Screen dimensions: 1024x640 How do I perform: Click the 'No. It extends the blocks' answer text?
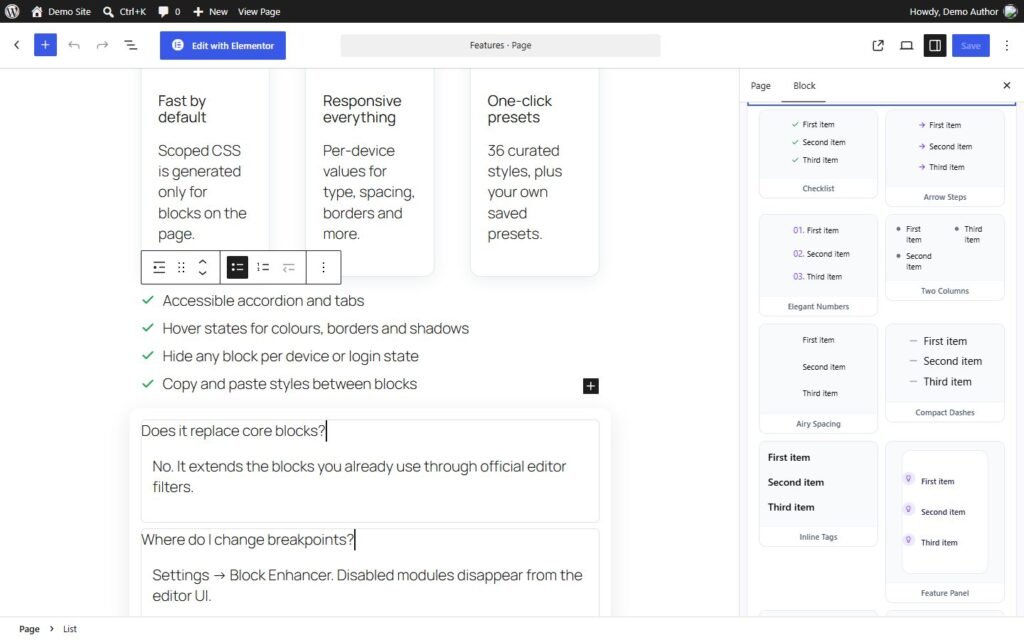[x=359, y=477]
